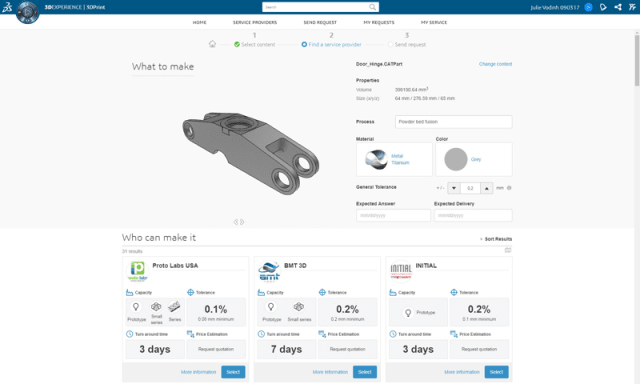Open the SERVICE PROVIDERS tab
This screenshot has width=640, height=384.
(x=255, y=22)
